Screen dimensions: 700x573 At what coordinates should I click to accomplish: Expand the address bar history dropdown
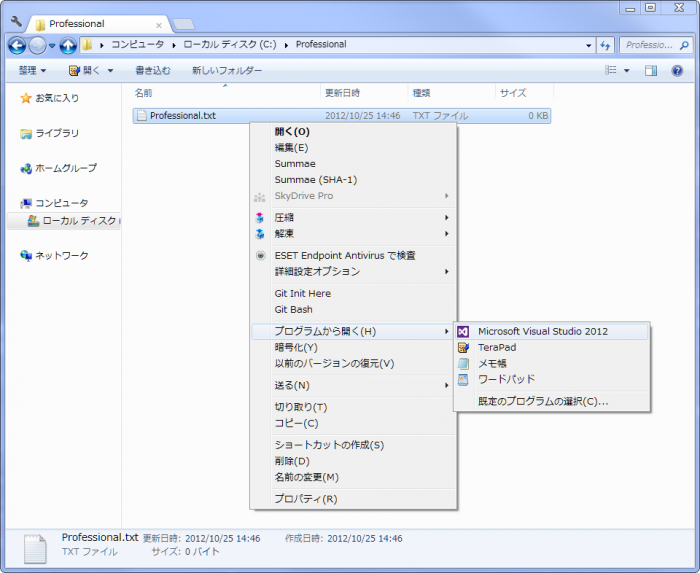[x=588, y=46]
